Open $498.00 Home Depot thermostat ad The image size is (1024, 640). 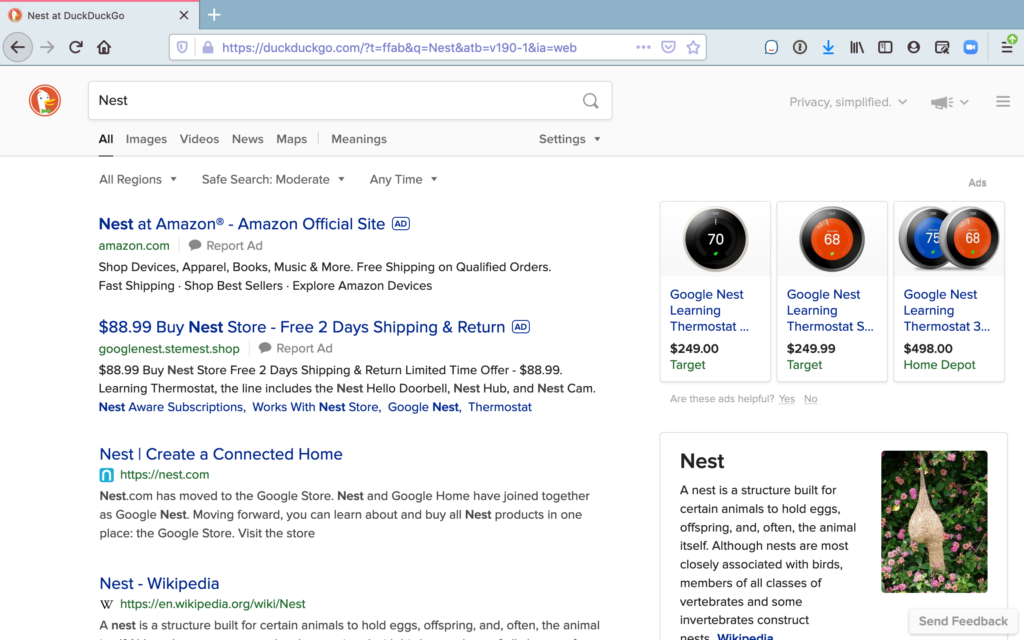949,291
